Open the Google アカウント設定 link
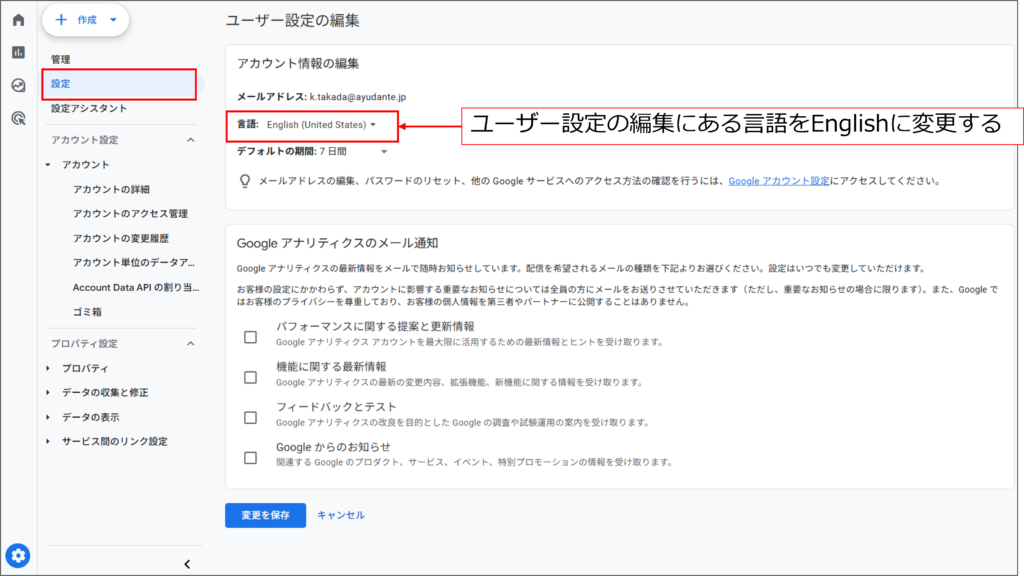 click(779, 182)
